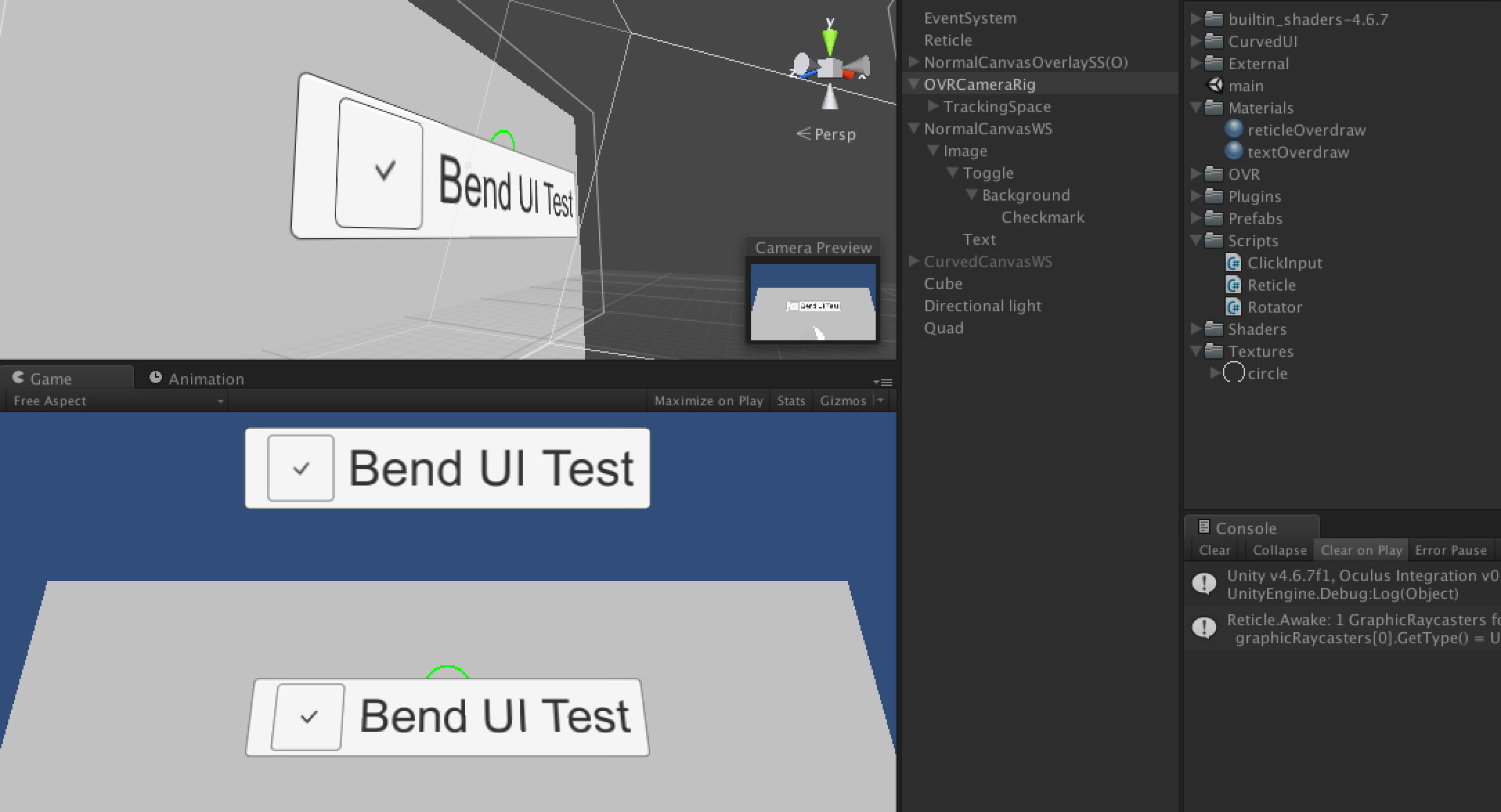Open the Free Aspect dropdown
The height and width of the screenshot is (812, 1501).
click(116, 400)
